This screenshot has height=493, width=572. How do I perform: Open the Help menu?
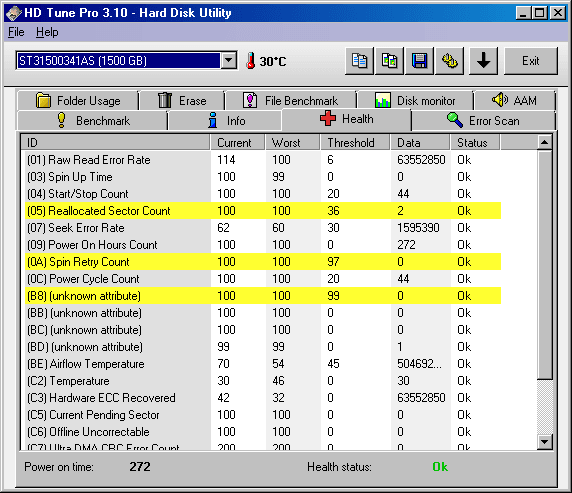pos(47,32)
